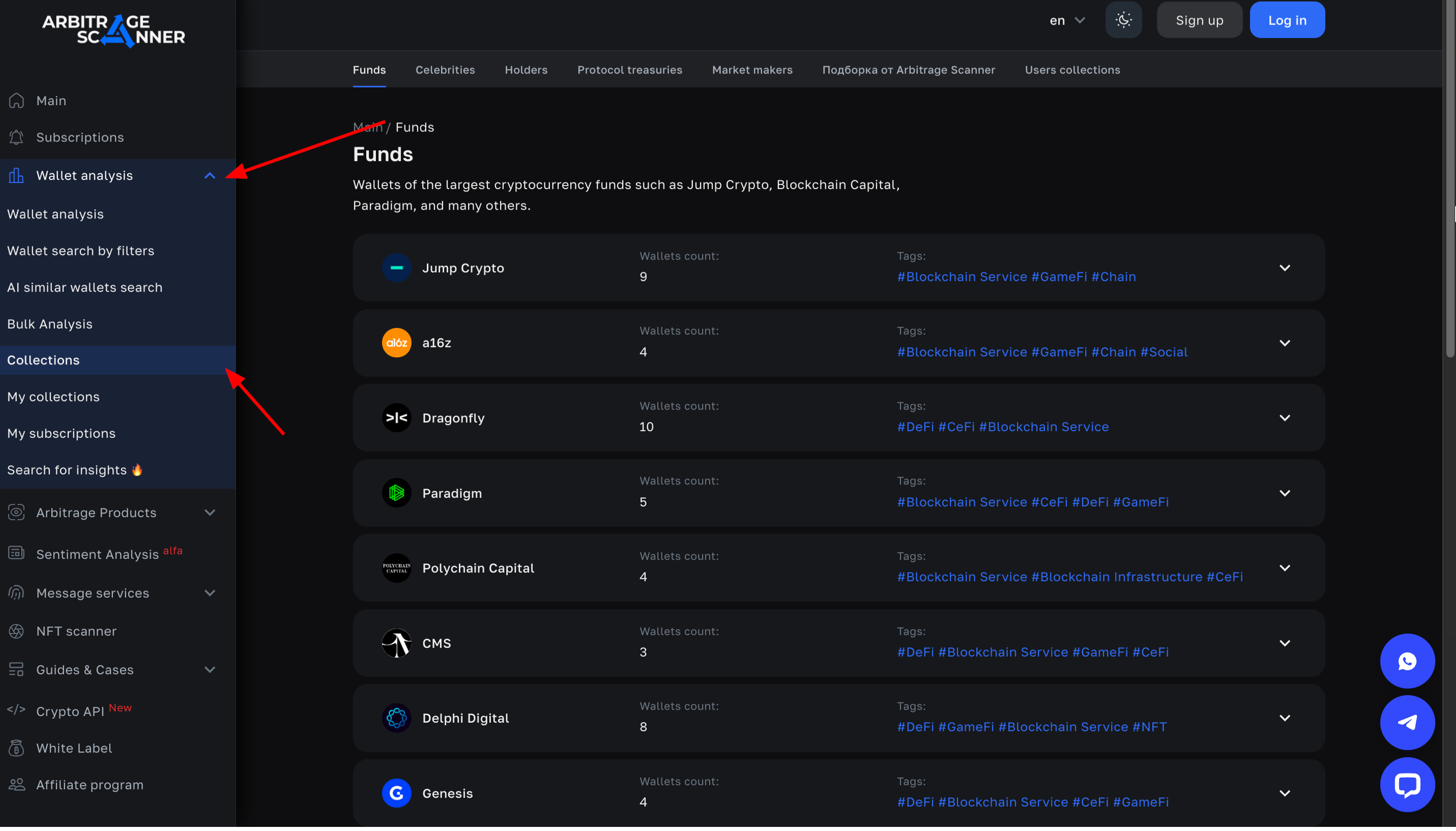
Task: Toggle light/dark theme button
Action: coord(1123,20)
